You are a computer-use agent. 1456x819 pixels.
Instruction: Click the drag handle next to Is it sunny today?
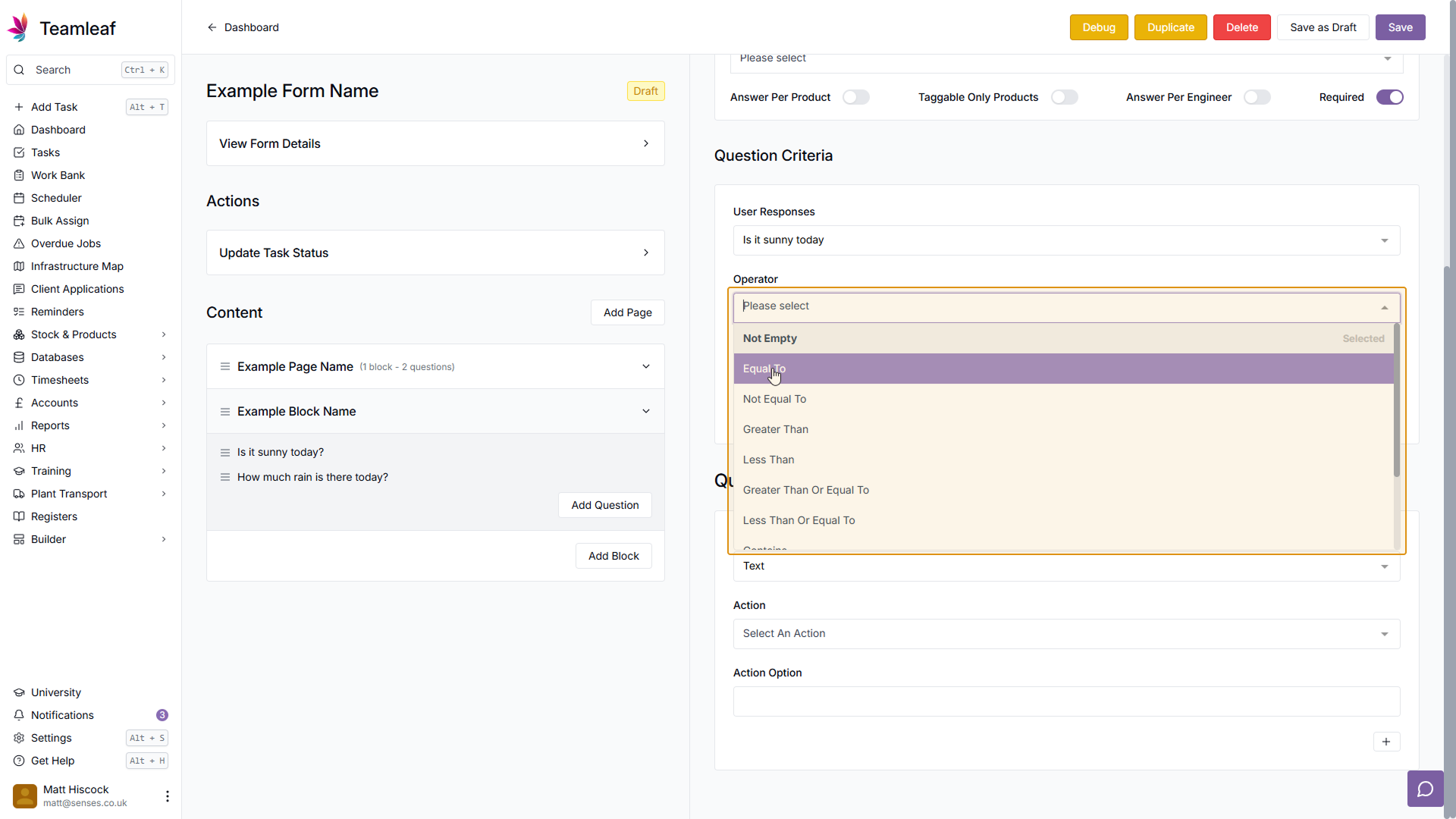225,453
